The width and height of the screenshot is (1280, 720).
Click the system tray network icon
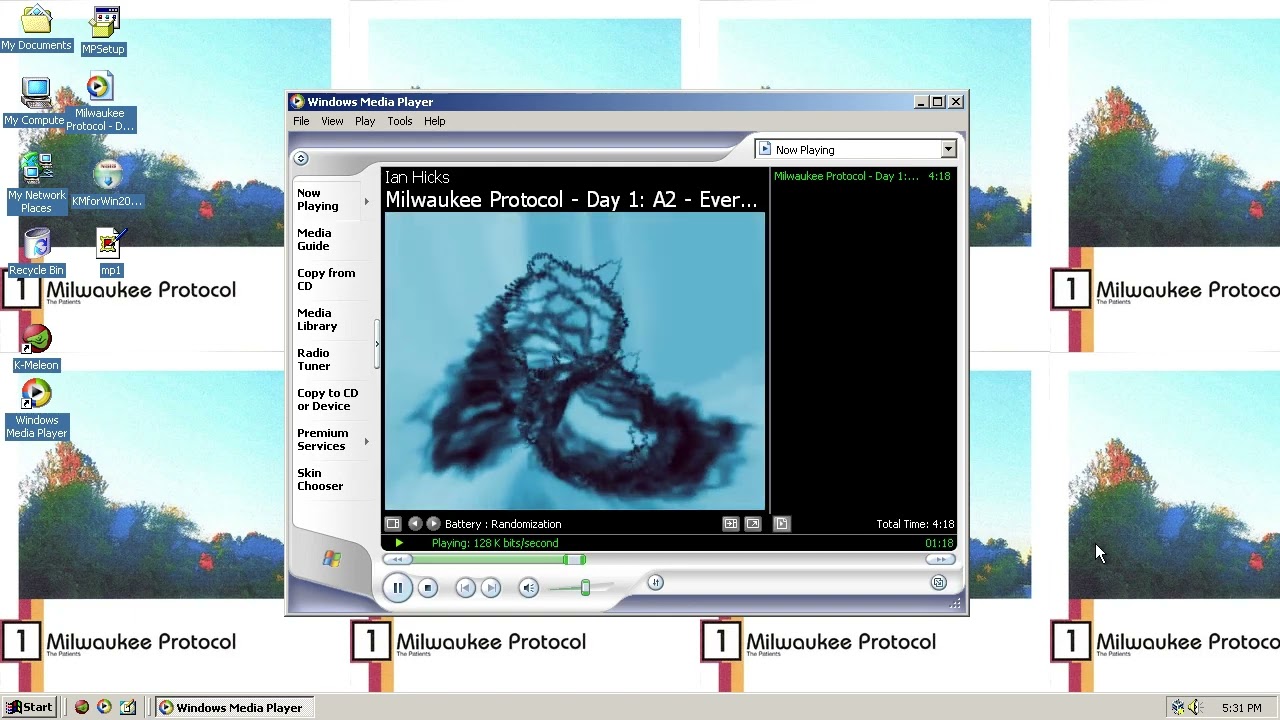point(1178,708)
